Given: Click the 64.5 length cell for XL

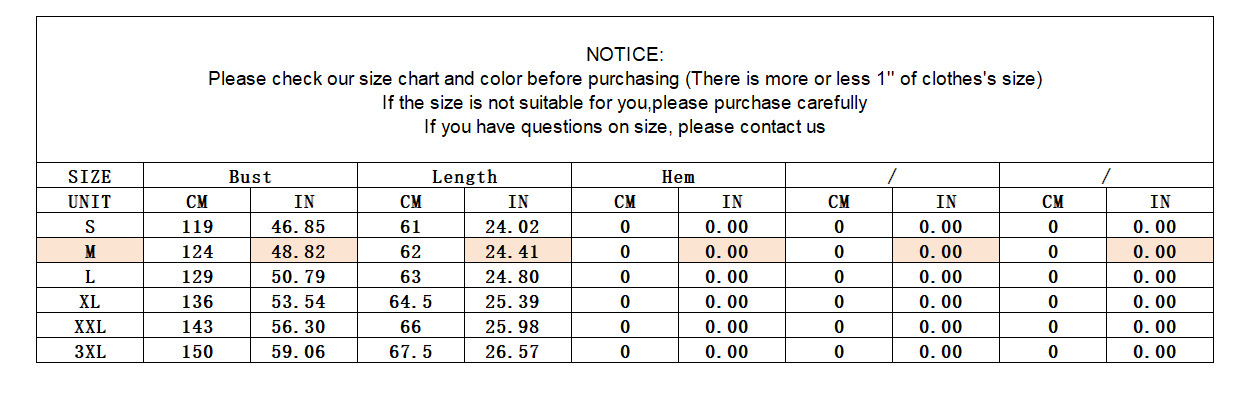Looking at the screenshot, I should (411, 302).
